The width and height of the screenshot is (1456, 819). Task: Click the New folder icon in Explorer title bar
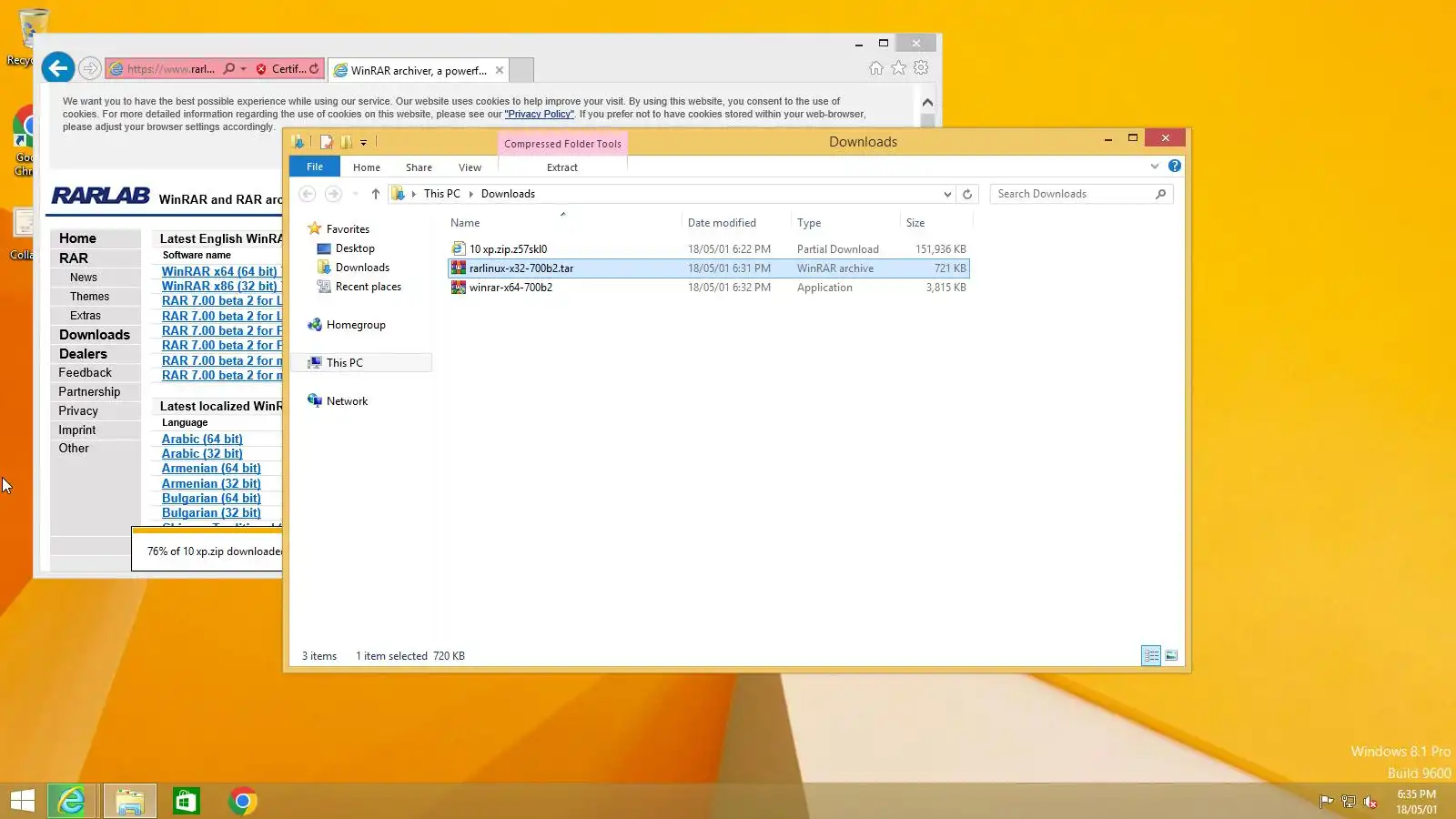point(346,142)
